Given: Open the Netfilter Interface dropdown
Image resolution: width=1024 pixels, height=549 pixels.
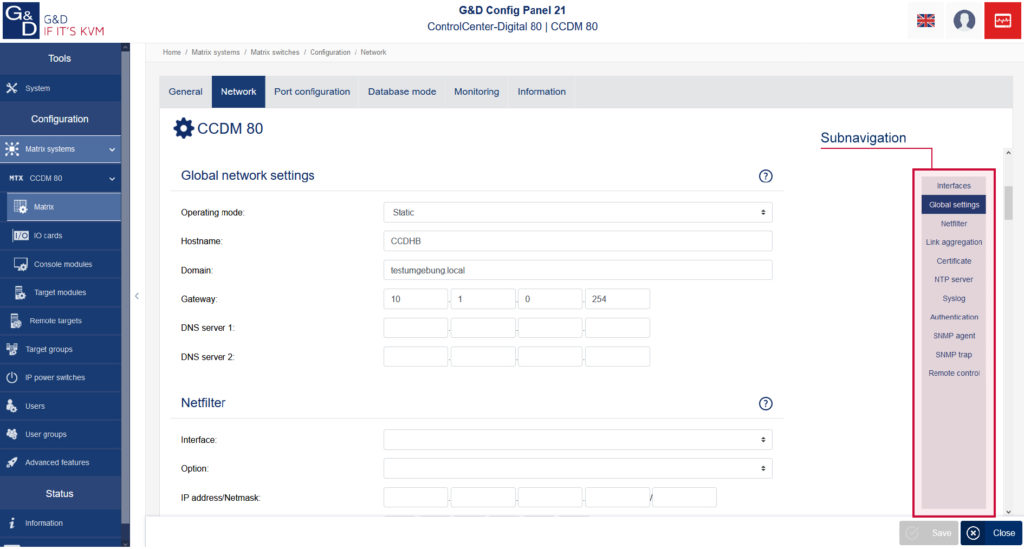Looking at the screenshot, I should pyautogui.click(x=577, y=440).
